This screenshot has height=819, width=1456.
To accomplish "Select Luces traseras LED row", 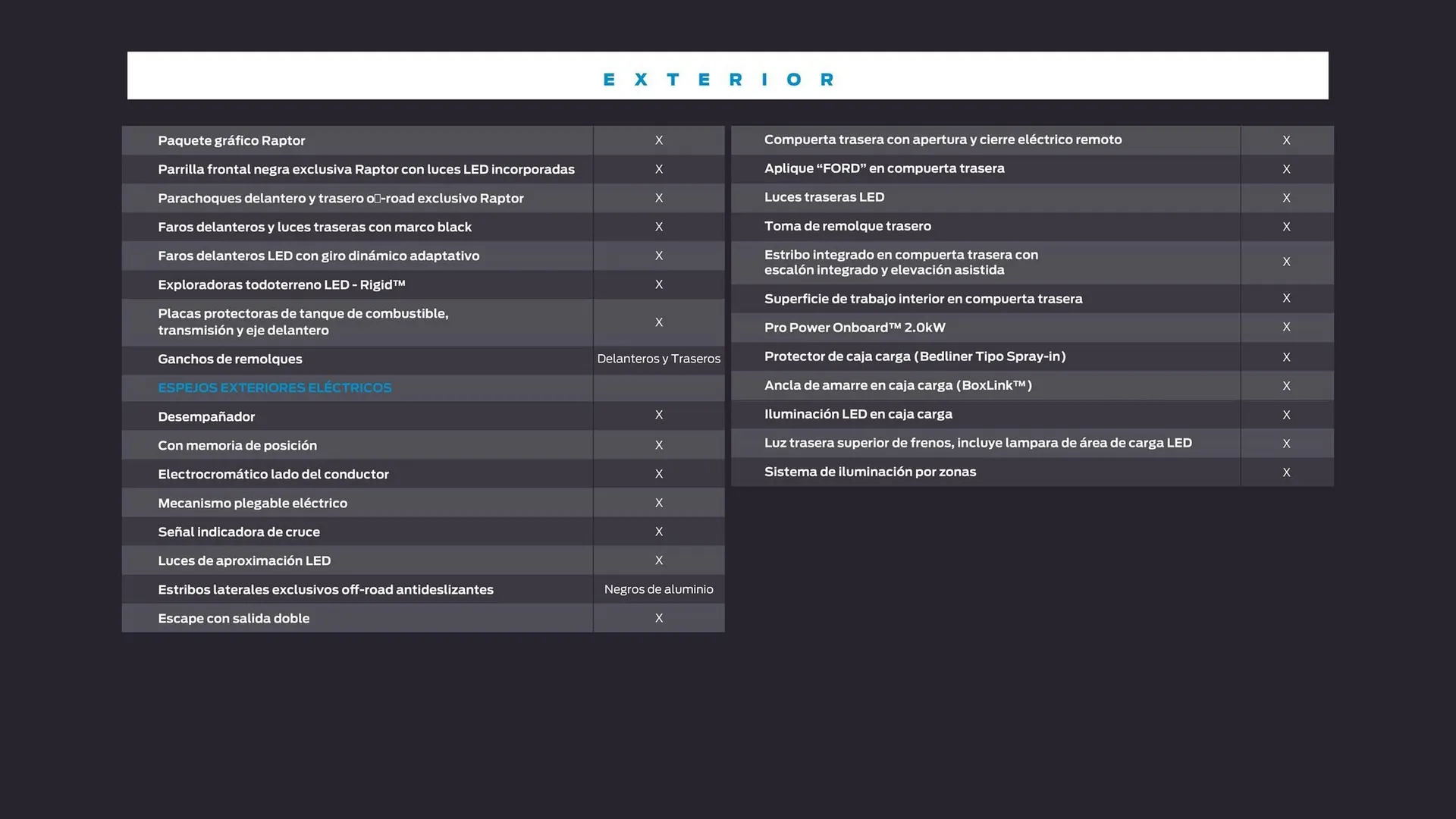I will pos(824,197).
